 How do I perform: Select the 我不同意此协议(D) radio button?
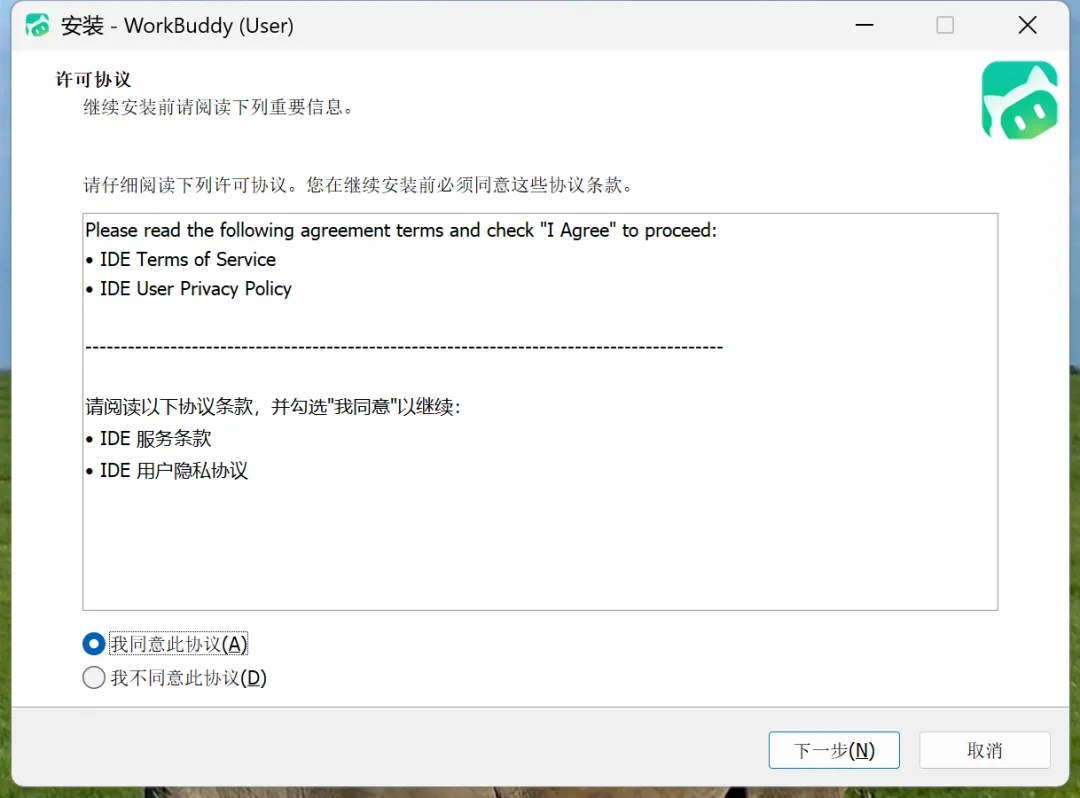click(x=94, y=678)
